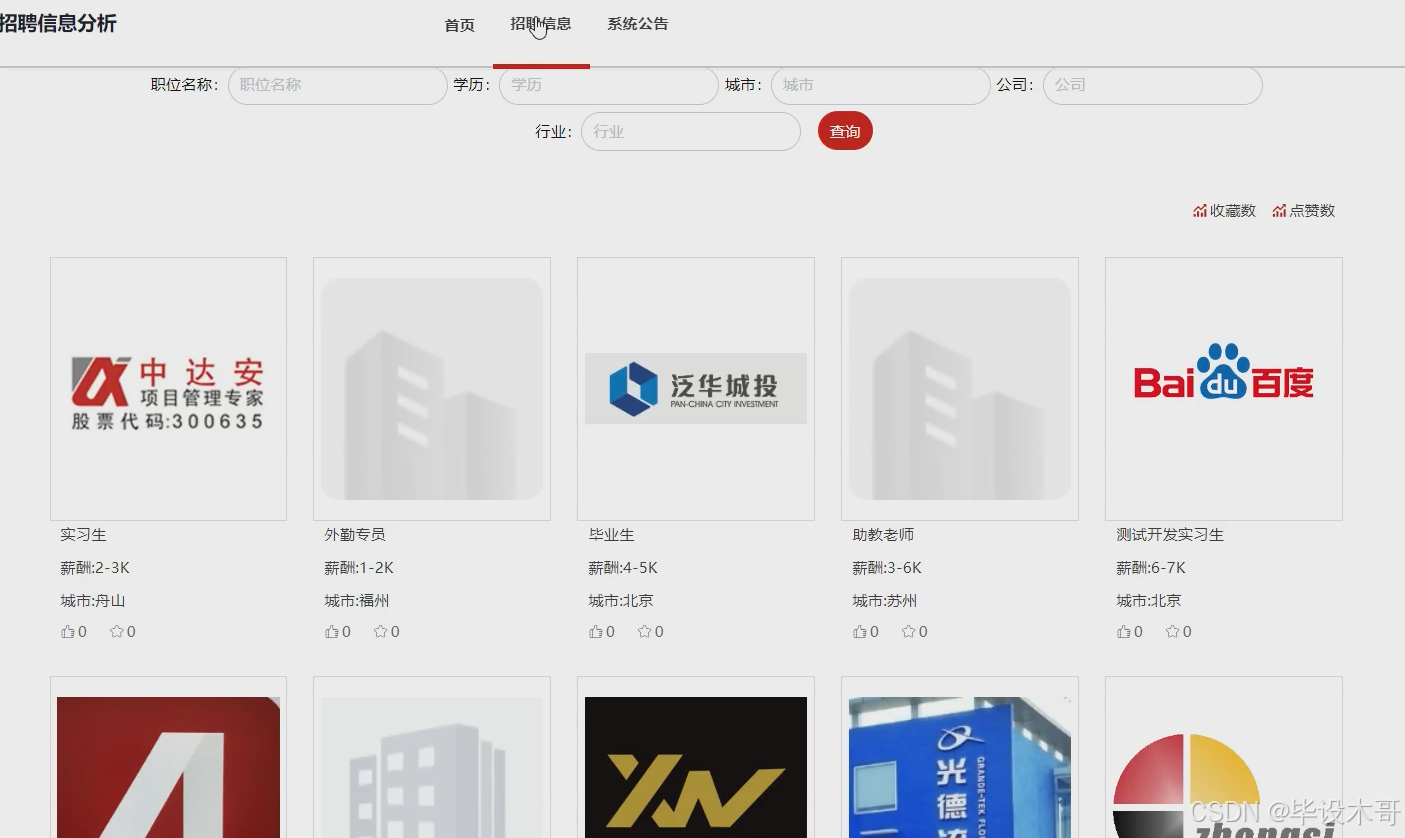Screen dimensions: 1405x838
Task: Click the 薪酬:3-6K text
Action: pyautogui.click(x=887, y=568)
